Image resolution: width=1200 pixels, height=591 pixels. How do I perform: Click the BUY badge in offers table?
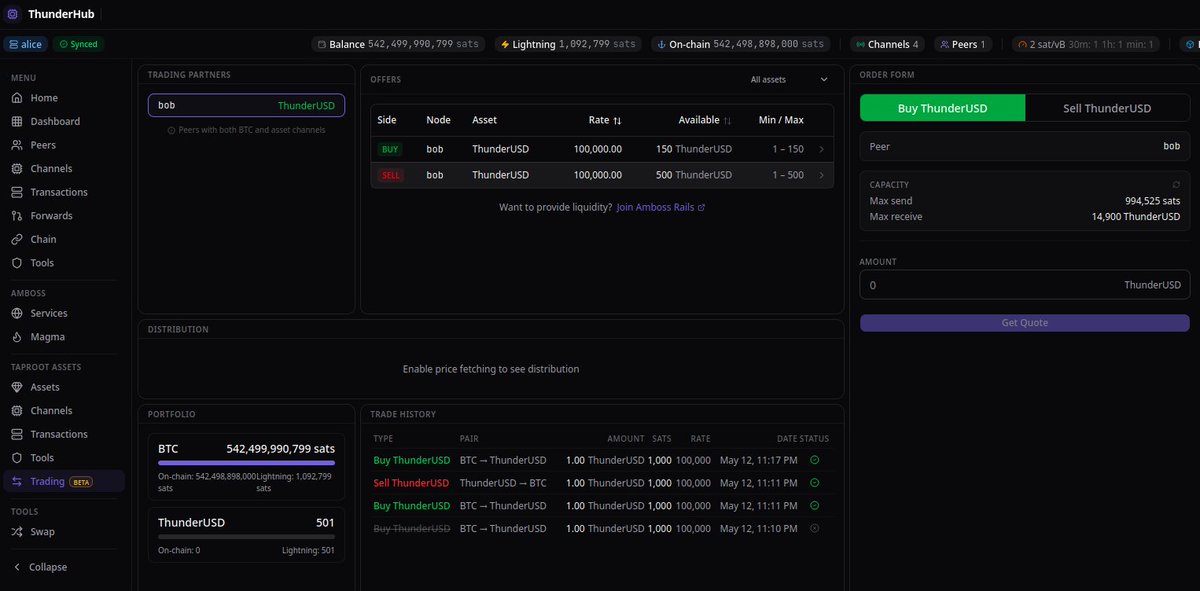[x=390, y=149]
